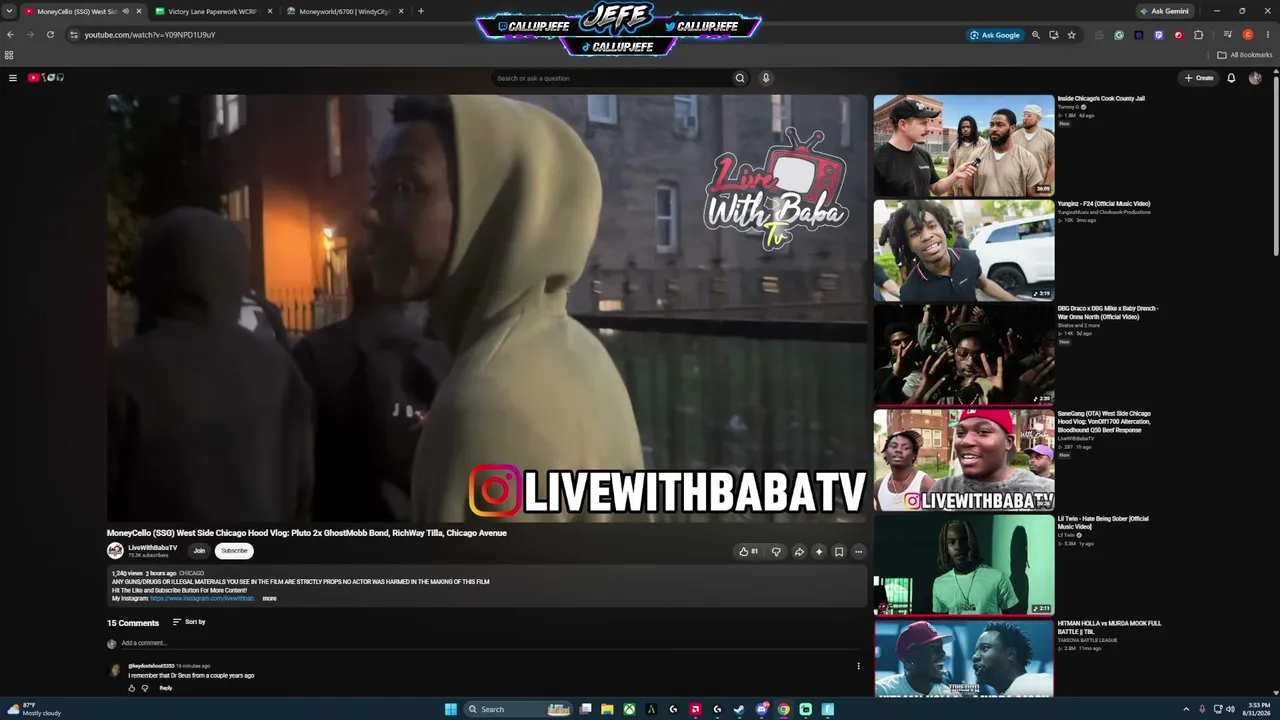Open the Chrome extensions puzzle icon
Screen dimensions: 1280x720
[1199, 35]
